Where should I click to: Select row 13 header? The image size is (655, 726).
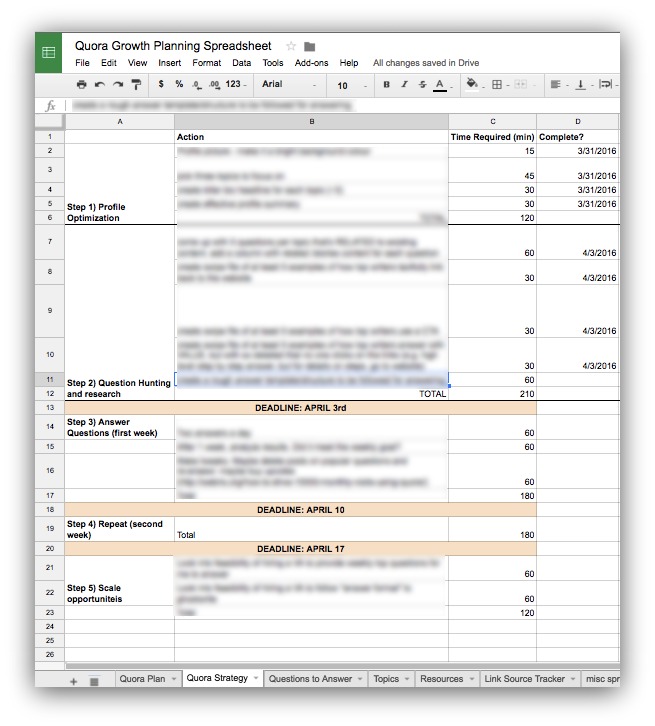(x=50, y=407)
